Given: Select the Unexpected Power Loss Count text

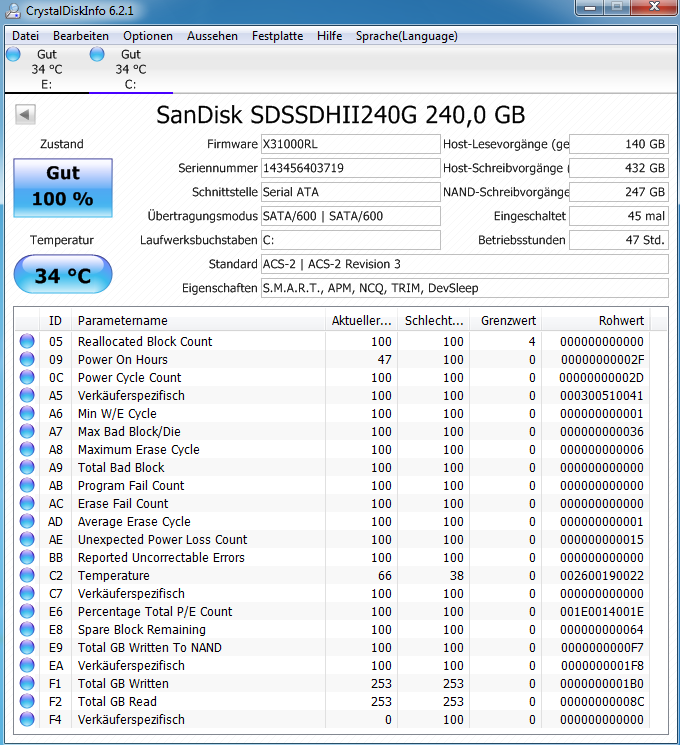Looking at the screenshot, I should 163,540.
